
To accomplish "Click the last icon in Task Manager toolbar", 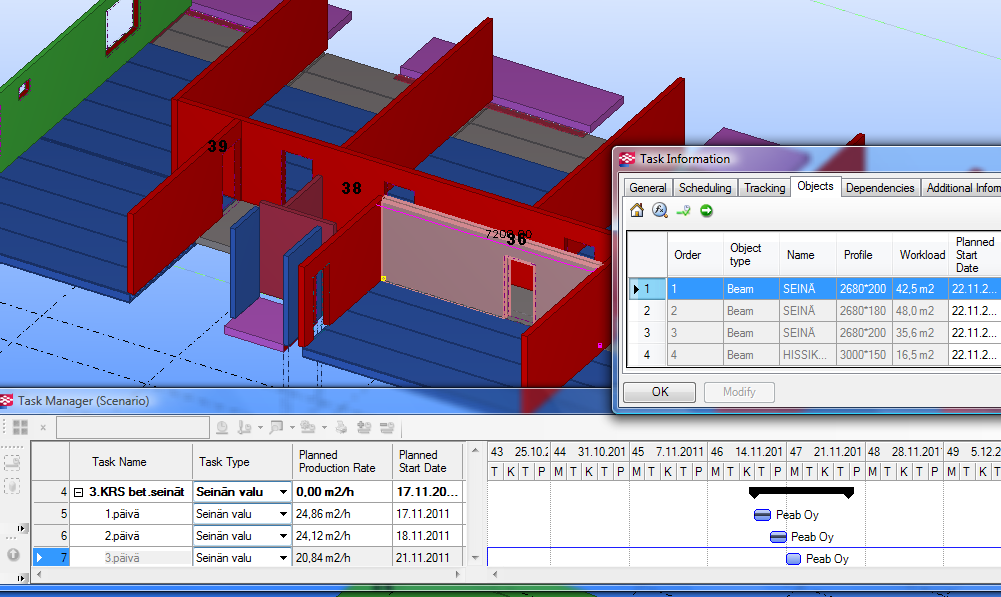I will (x=387, y=427).
